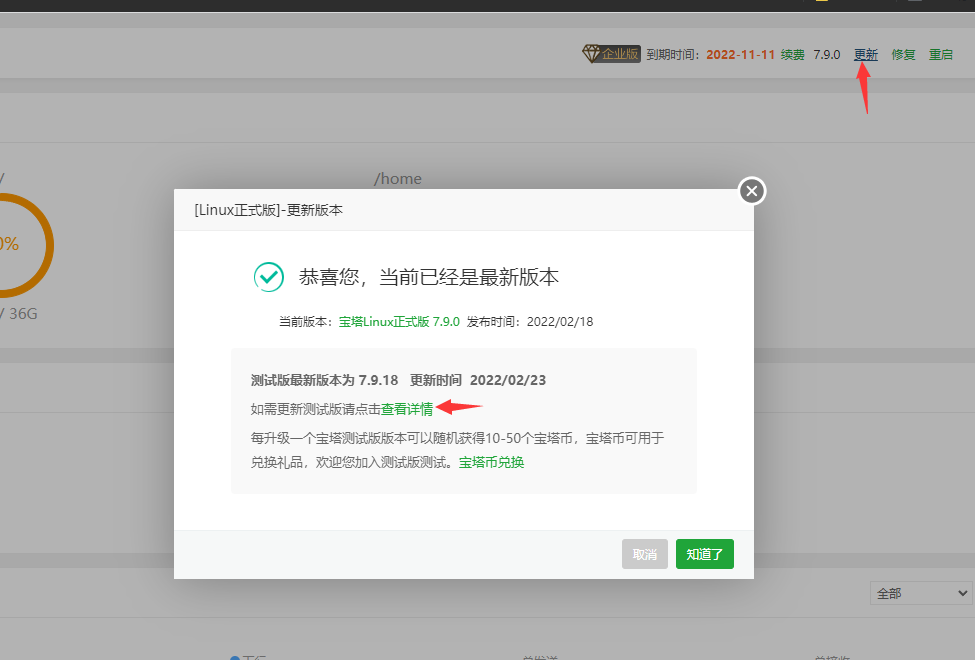Click the 2022-11-11 expiry date
Screen dimensions: 975x660
click(x=741, y=55)
